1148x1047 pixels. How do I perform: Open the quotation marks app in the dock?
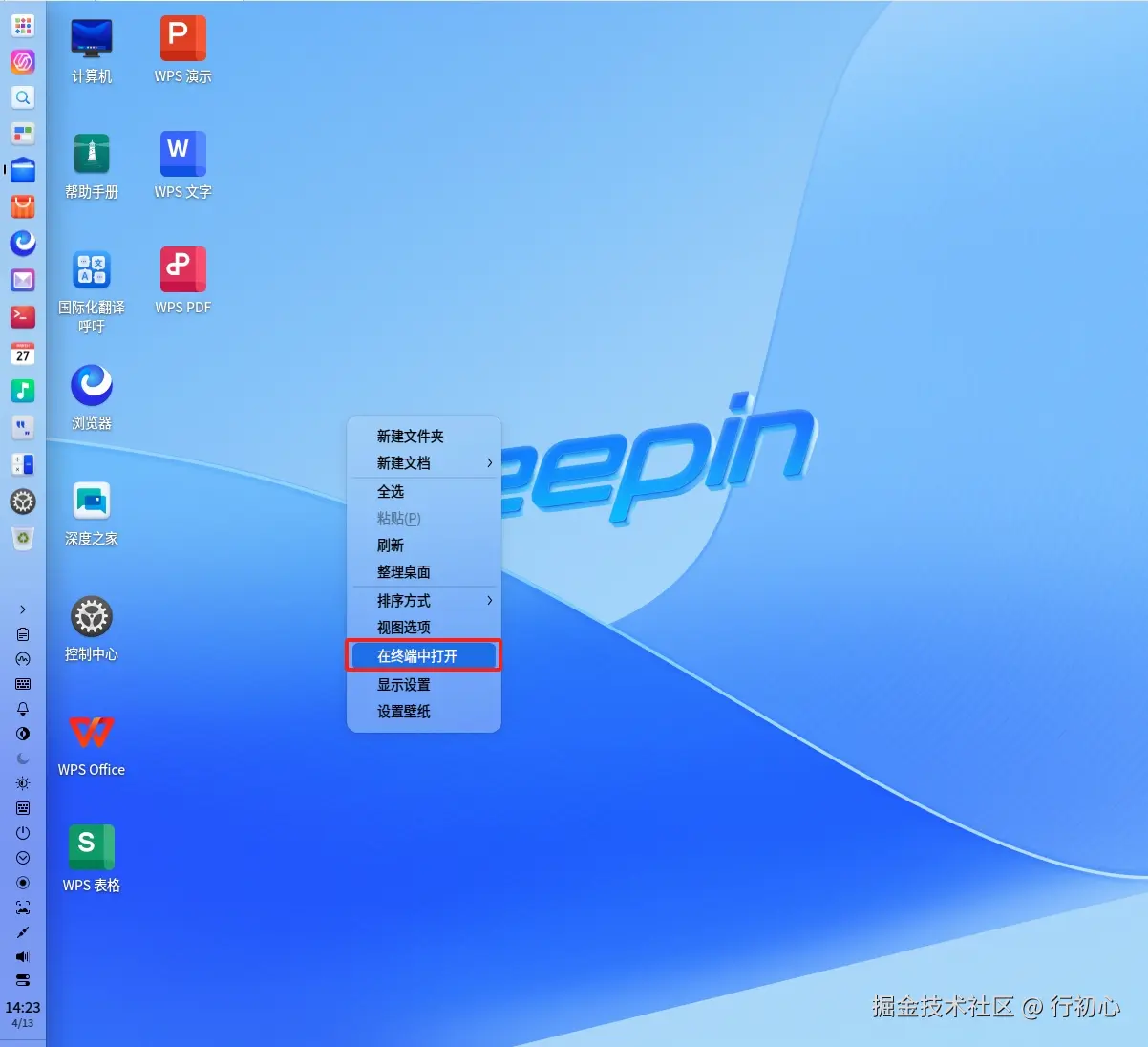(23, 427)
